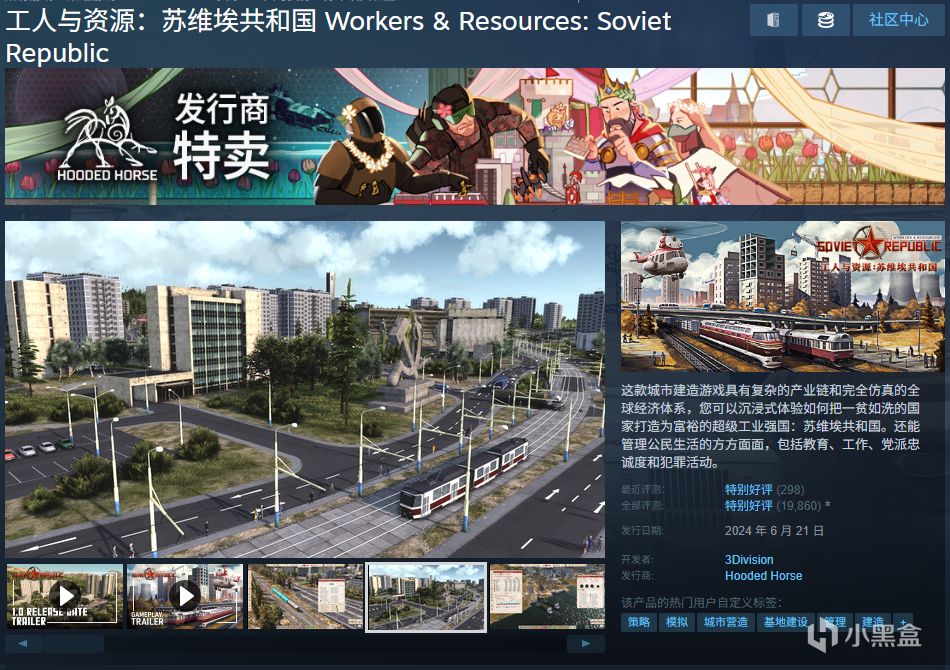Viewport: 950px width, 670px height.
Task: Play the Gameplay Trailer thumbnail
Action: (185, 596)
